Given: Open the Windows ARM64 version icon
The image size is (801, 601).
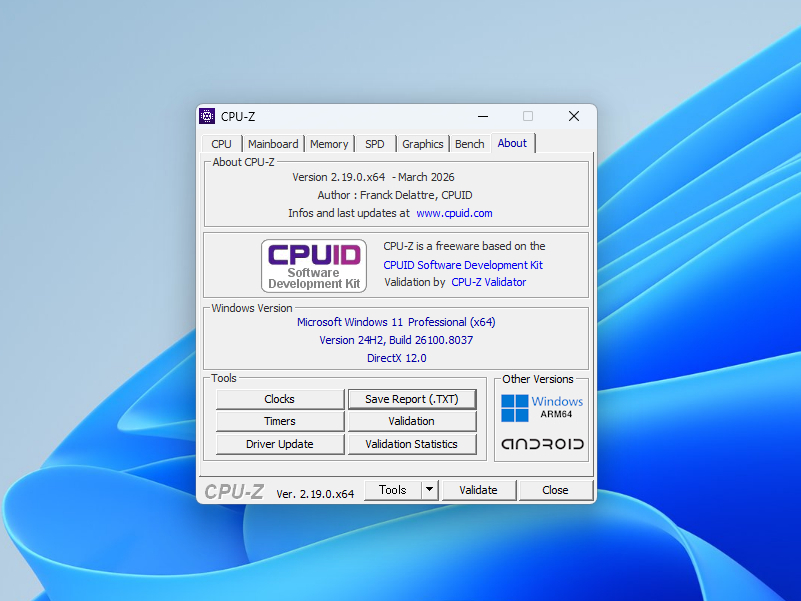Looking at the screenshot, I should click(x=541, y=405).
